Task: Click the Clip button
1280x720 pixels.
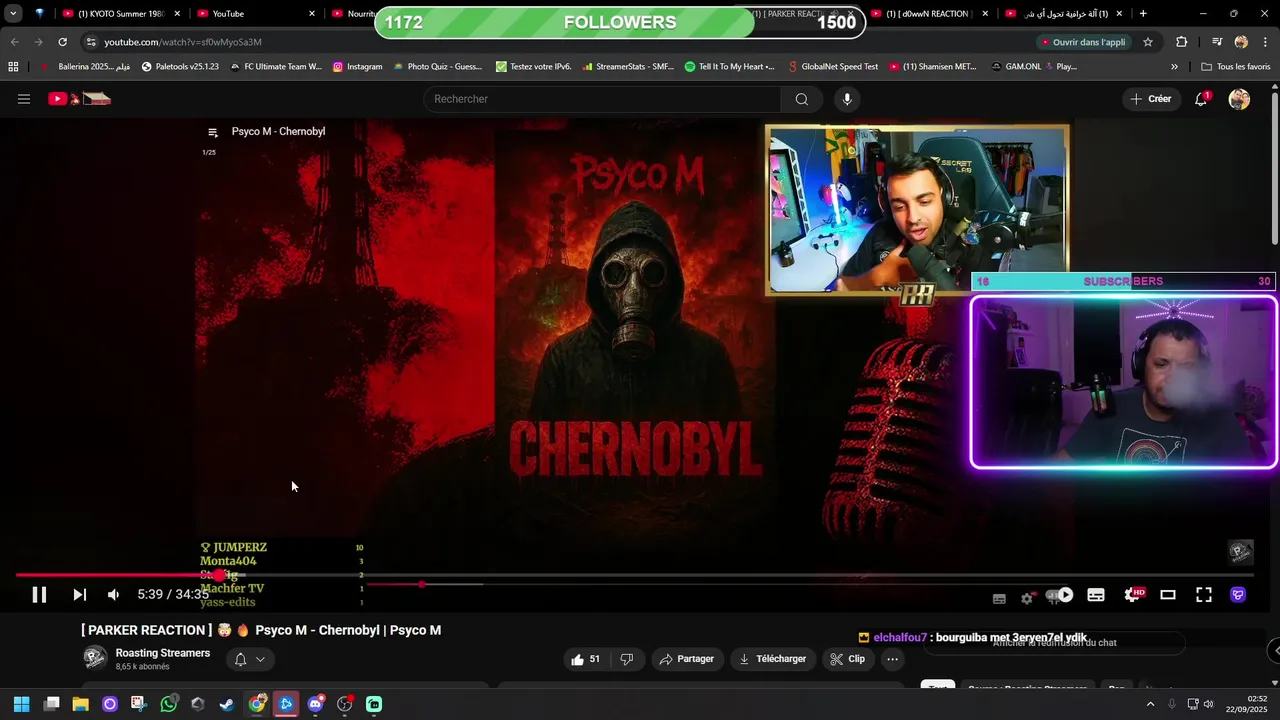Action: click(847, 659)
